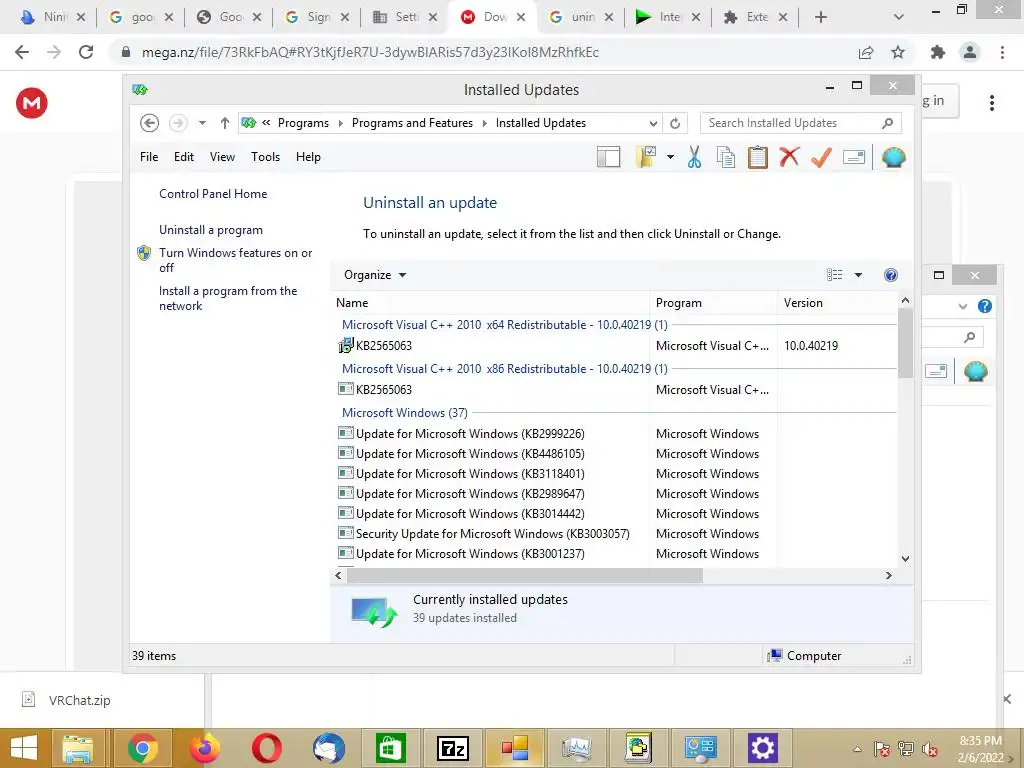
Task: Go back in Installed Updates window
Action: coord(150,123)
